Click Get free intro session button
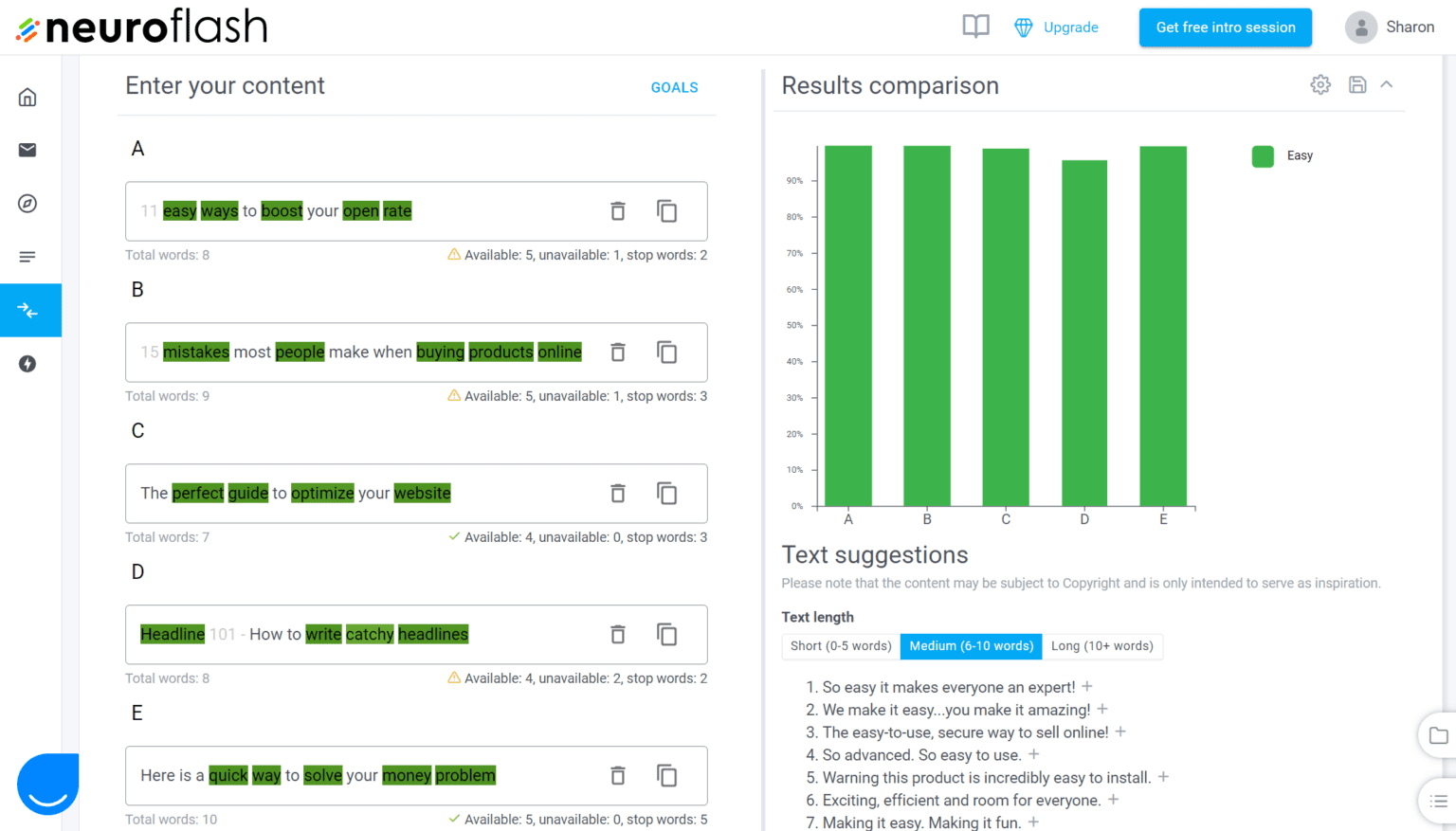1456x831 pixels. click(1225, 27)
